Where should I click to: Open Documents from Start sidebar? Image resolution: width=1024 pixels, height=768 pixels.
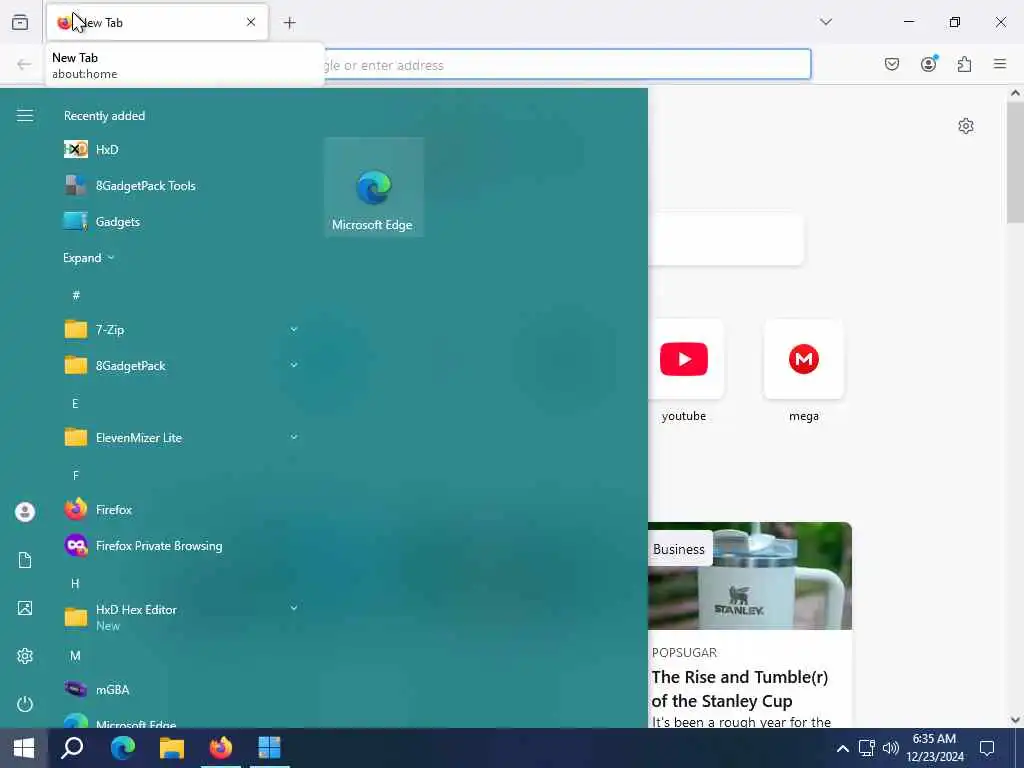pos(25,560)
